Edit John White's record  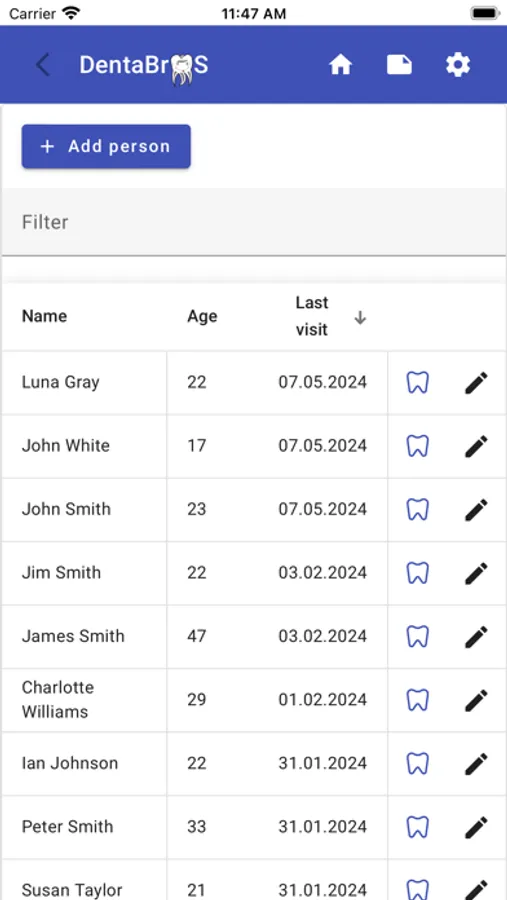(476, 447)
